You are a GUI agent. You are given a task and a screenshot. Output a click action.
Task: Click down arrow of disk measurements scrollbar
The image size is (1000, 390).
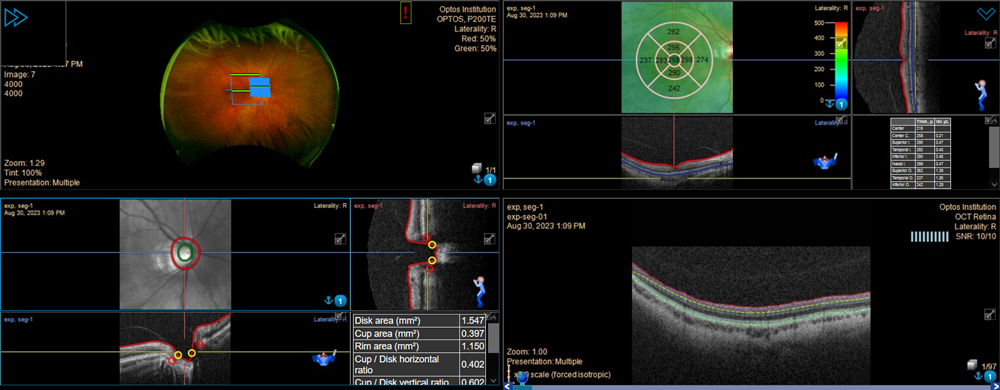(493, 380)
